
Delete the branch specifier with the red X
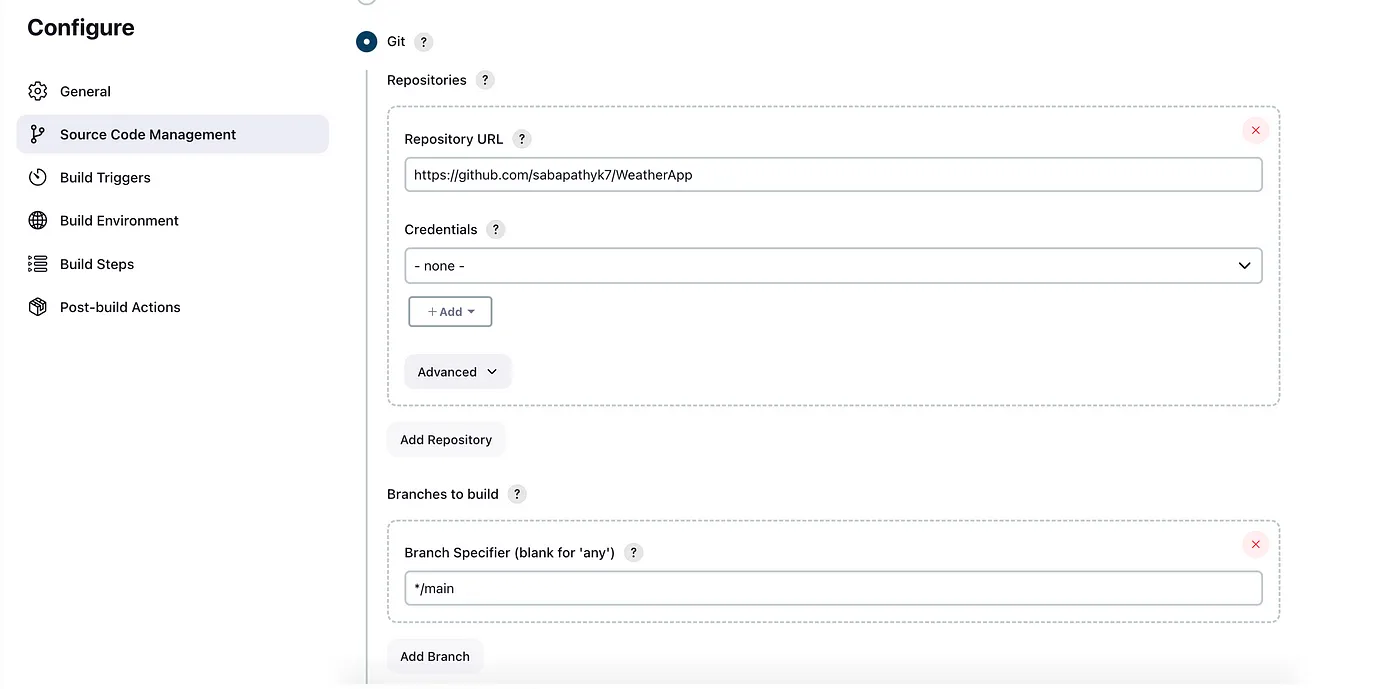[x=1255, y=544]
